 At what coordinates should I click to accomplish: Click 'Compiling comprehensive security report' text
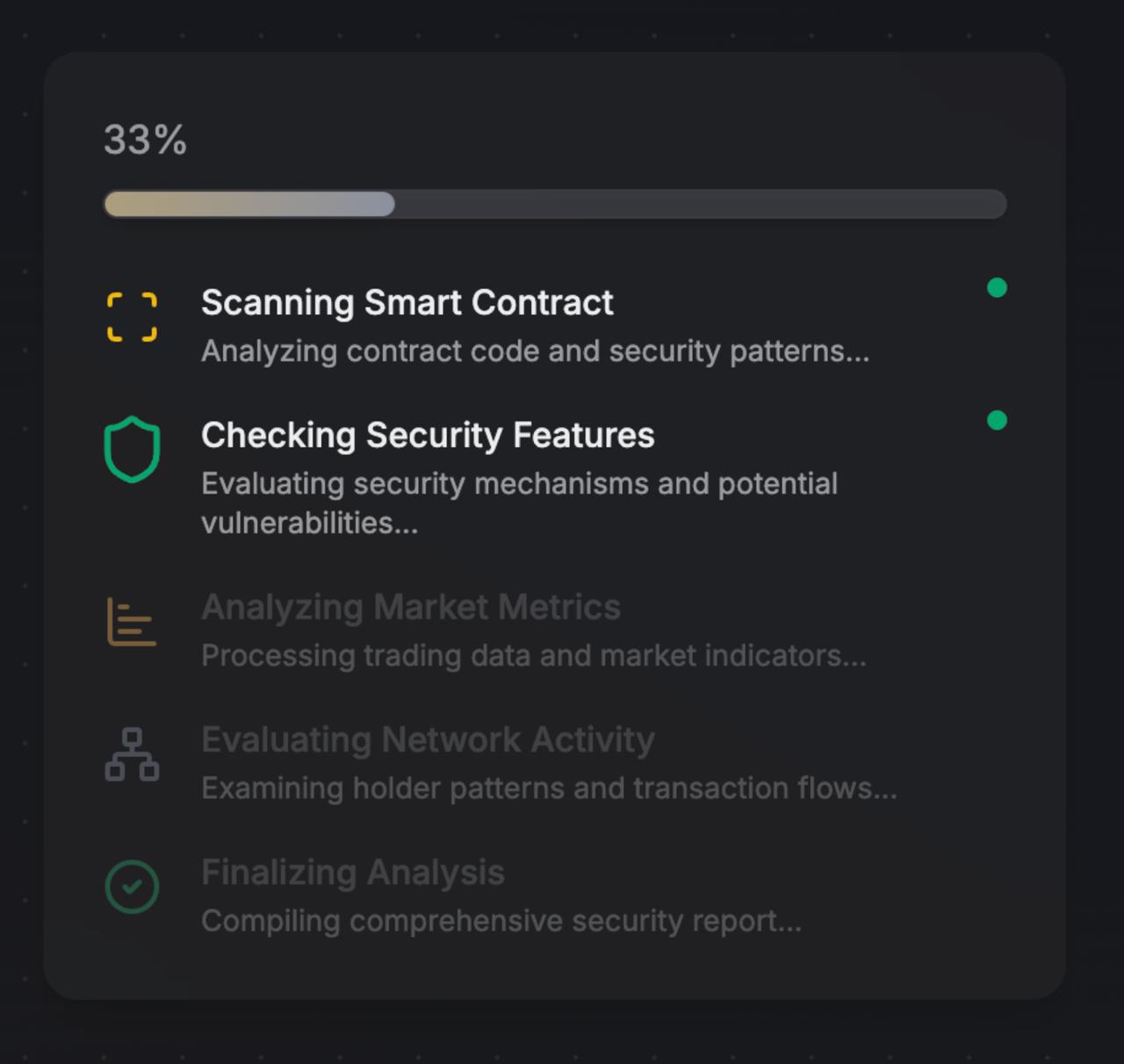tap(501, 921)
